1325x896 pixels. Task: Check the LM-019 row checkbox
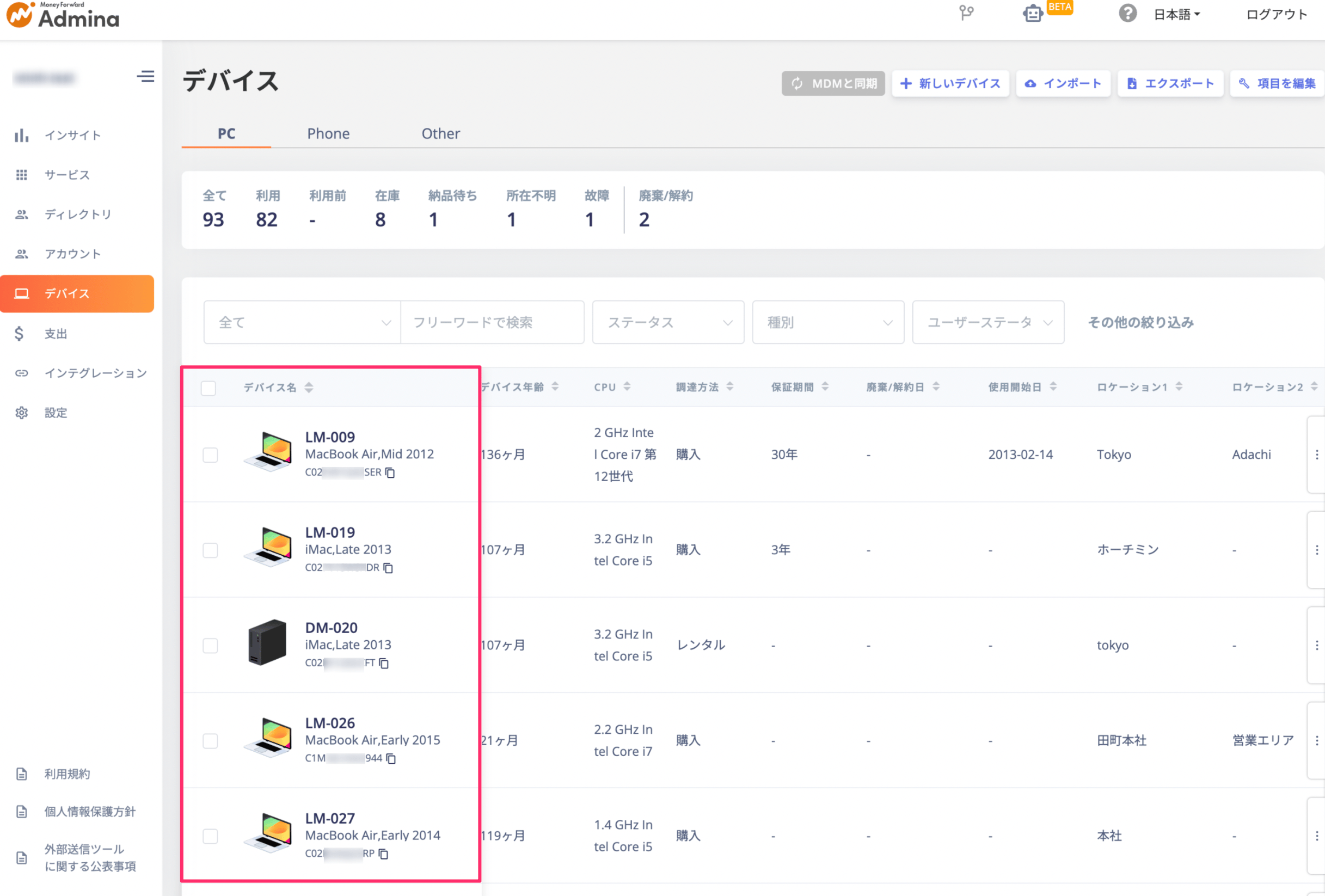click(210, 550)
